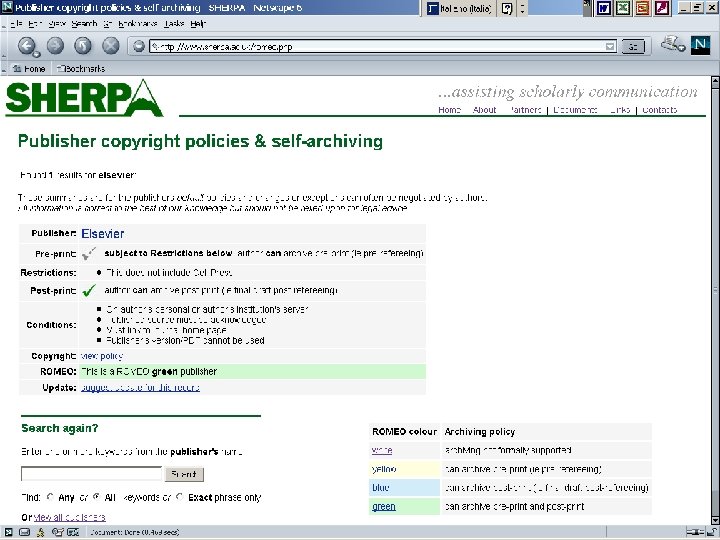Go forward with the Forward arrow button
720x540 pixels.
pyautogui.click(x=55, y=46)
